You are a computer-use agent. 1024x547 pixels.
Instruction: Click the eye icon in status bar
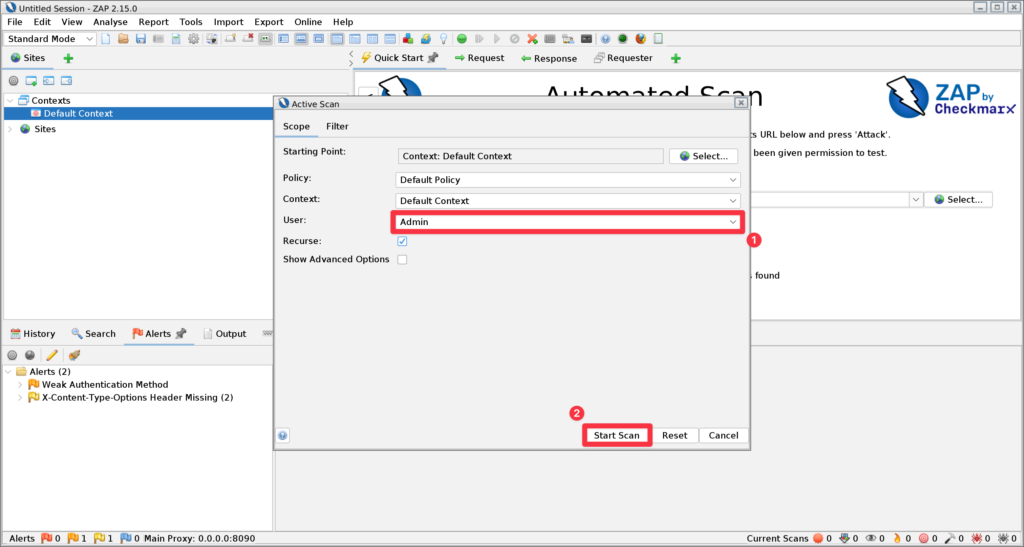(871, 539)
